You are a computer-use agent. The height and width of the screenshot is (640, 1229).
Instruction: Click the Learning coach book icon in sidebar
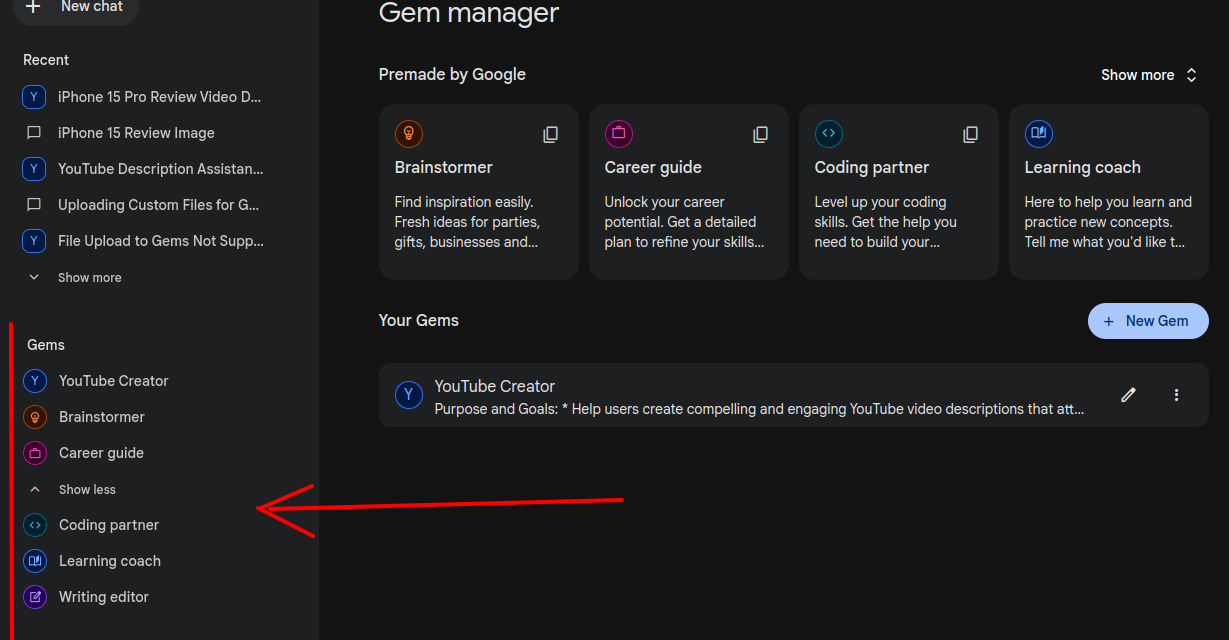pos(35,561)
